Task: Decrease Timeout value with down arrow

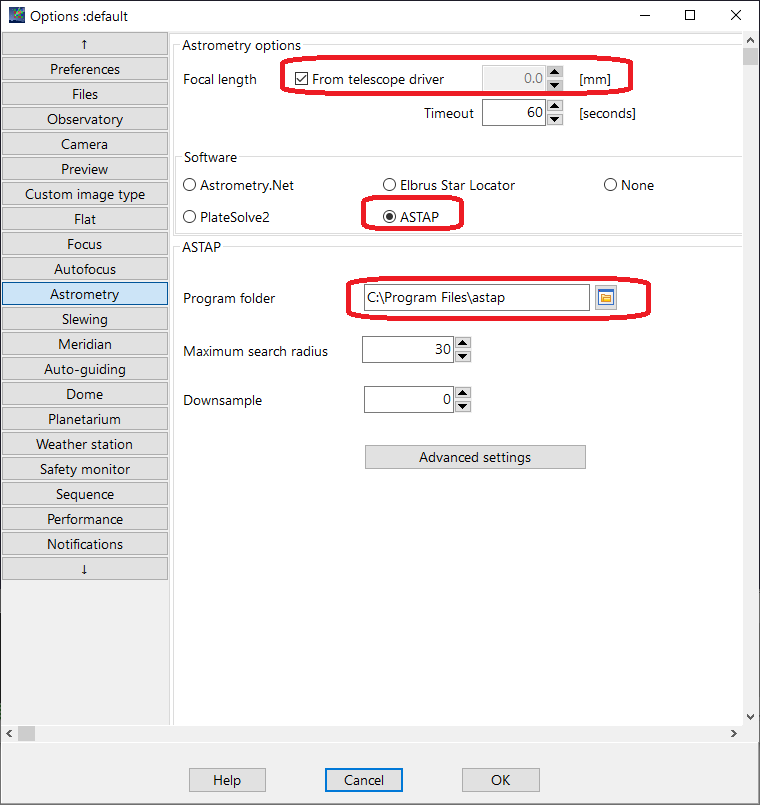Action: click(554, 119)
